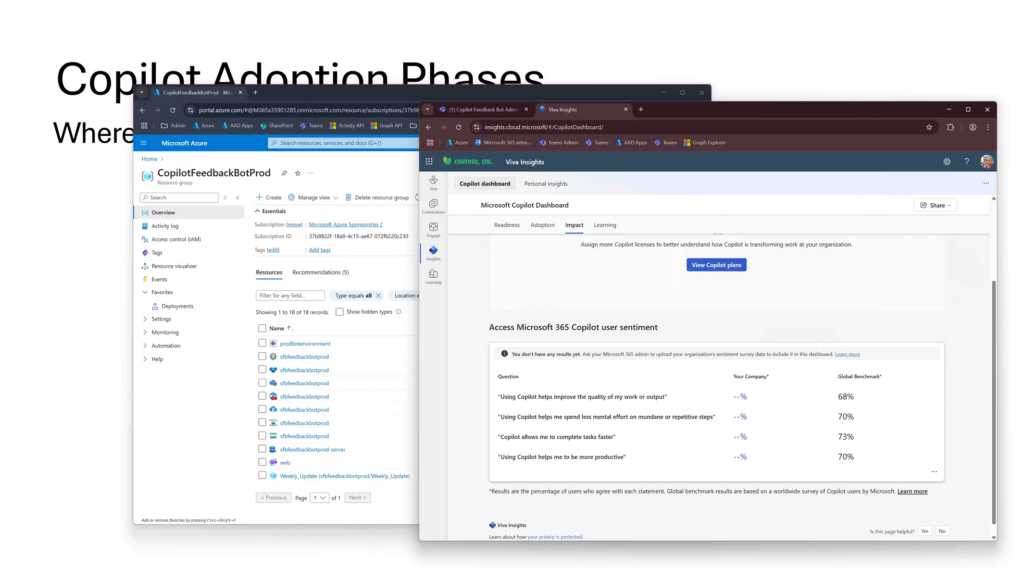1024x568 pixels.
Task: Select the Insights icon in the left rail
Action: click(433, 253)
